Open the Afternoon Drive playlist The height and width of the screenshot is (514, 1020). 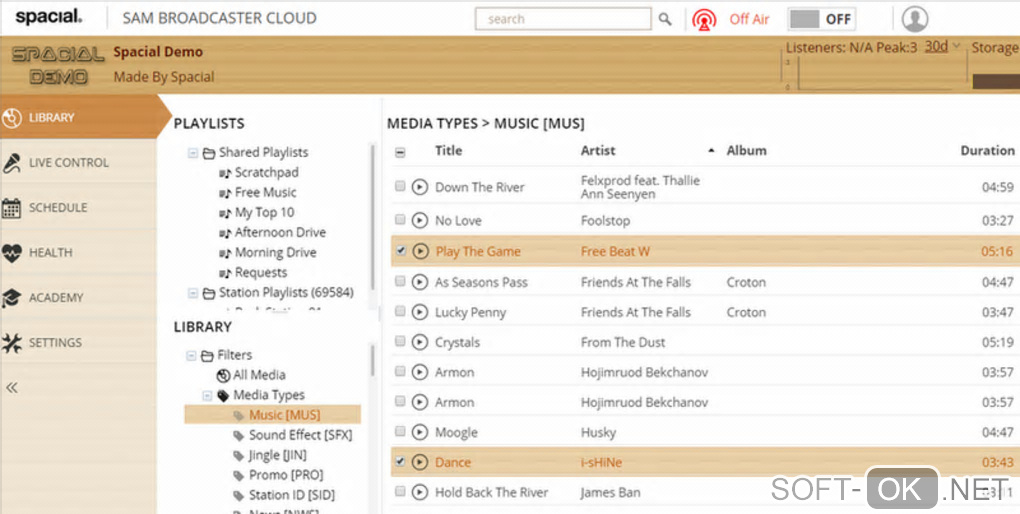click(x=280, y=232)
